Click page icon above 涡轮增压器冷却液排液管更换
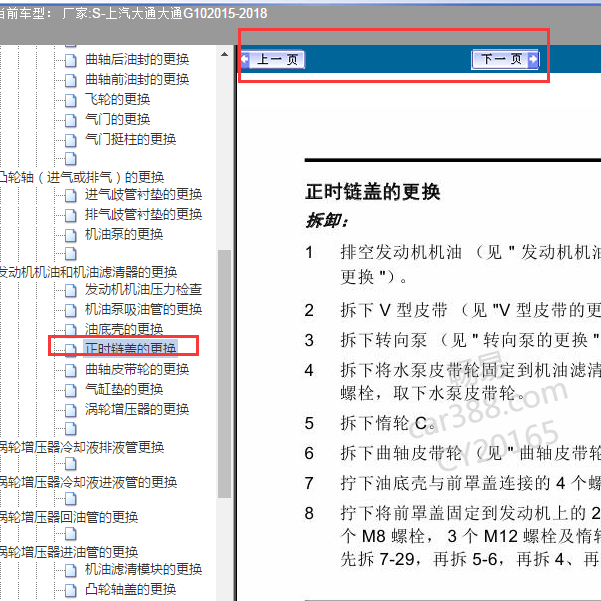601x601 pixels. coord(71,429)
